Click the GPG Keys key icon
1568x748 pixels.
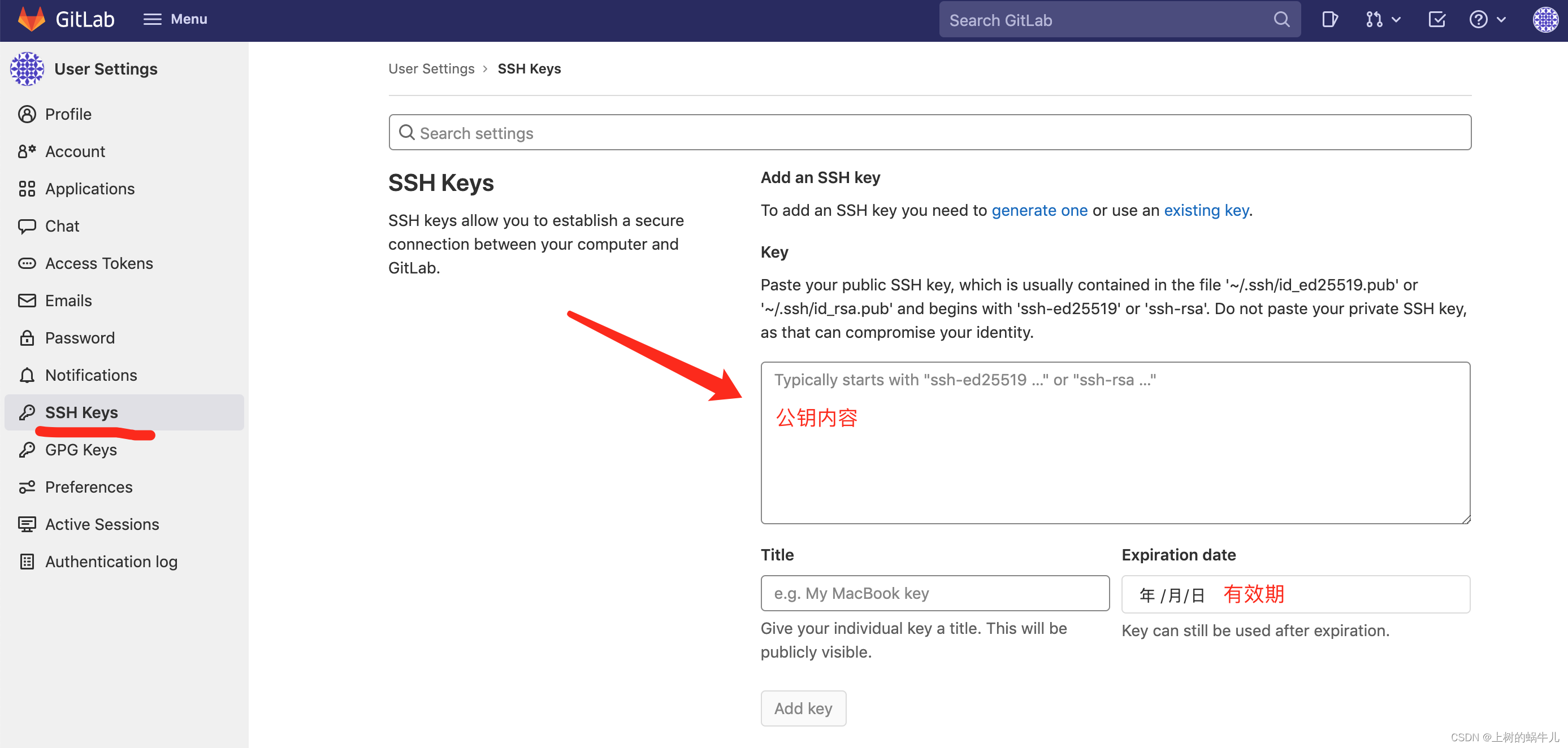[27, 449]
